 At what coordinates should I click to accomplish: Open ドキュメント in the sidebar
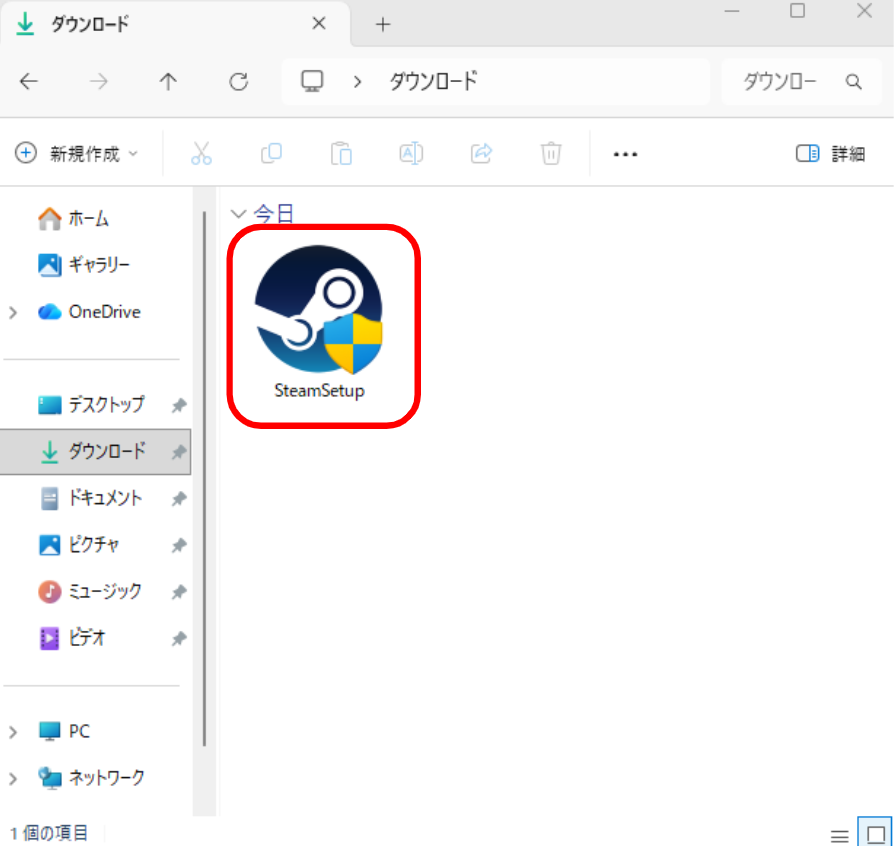pyautogui.click(x=90, y=498)
